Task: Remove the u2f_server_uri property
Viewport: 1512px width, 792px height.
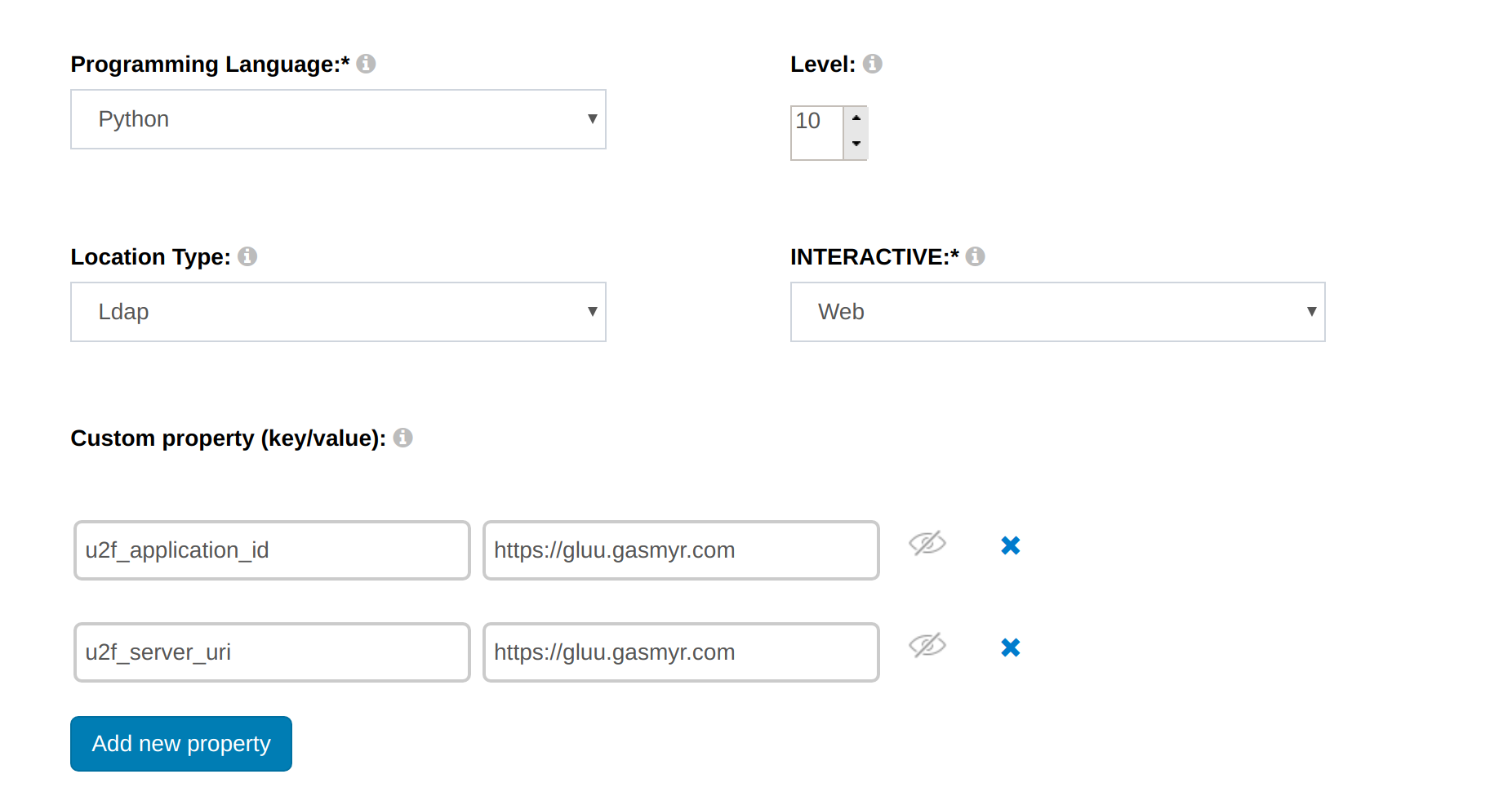Action: click(1010, 647)
